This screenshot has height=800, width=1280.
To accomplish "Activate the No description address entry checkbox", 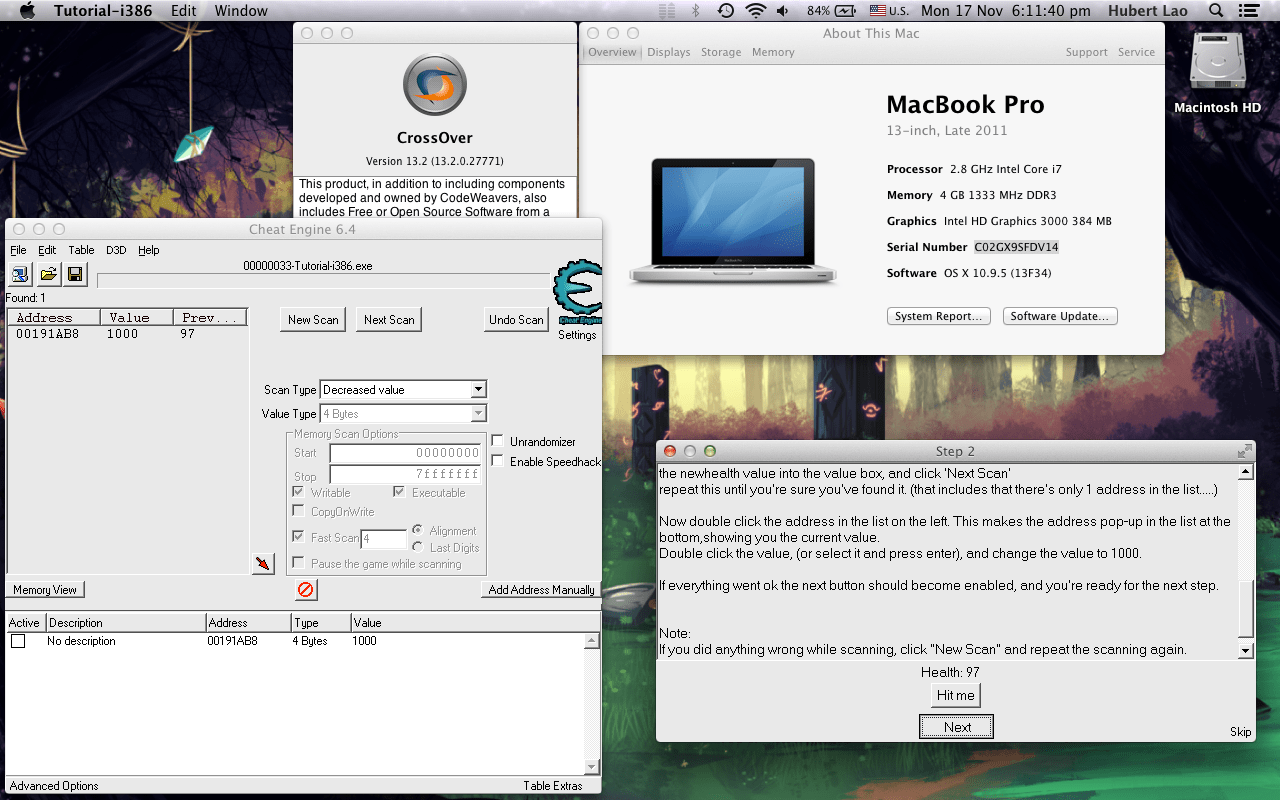I will coord(18,641).
